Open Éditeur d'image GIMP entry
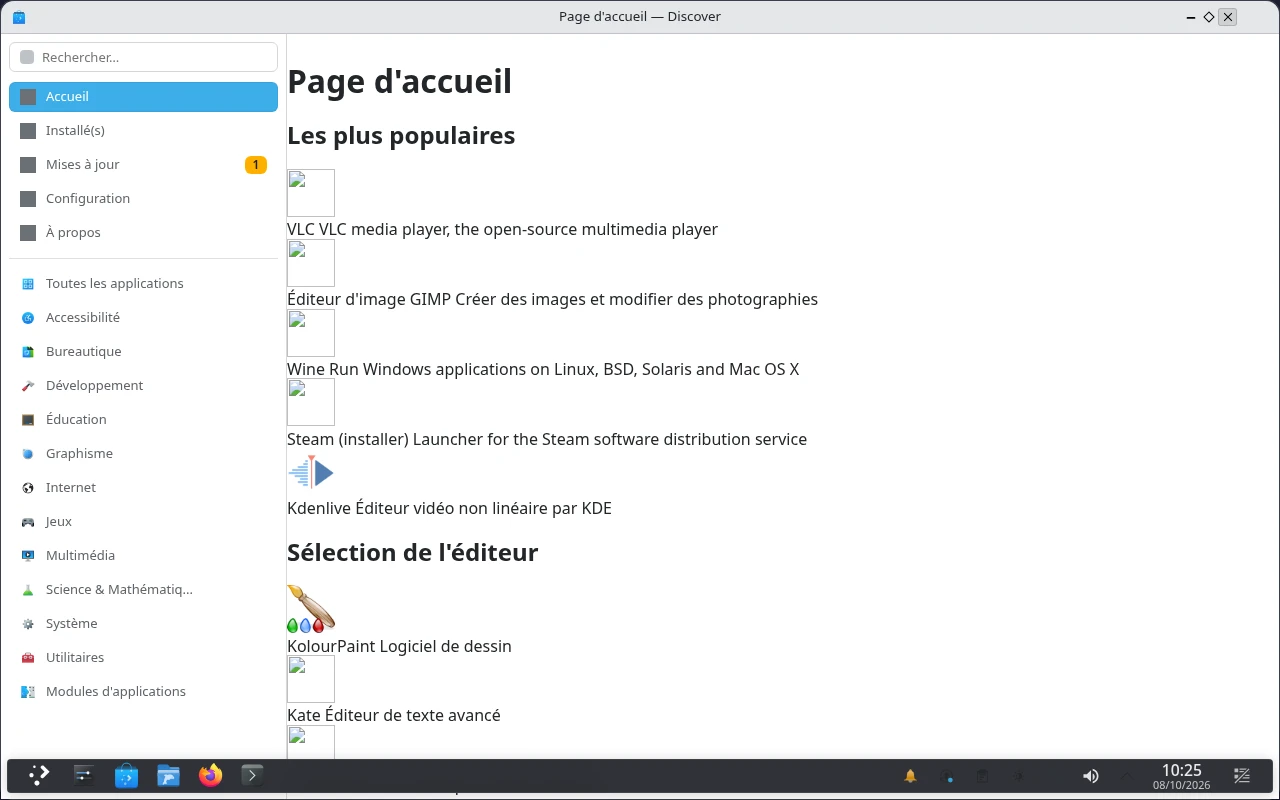Viewport: 1280px width, 800px height. [552, 299]
